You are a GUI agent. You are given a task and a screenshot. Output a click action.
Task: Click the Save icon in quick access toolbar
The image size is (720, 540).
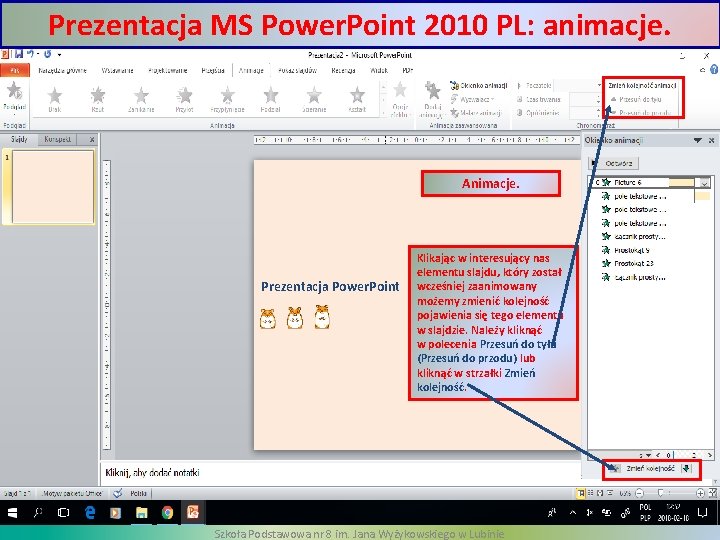click(18, 55)
